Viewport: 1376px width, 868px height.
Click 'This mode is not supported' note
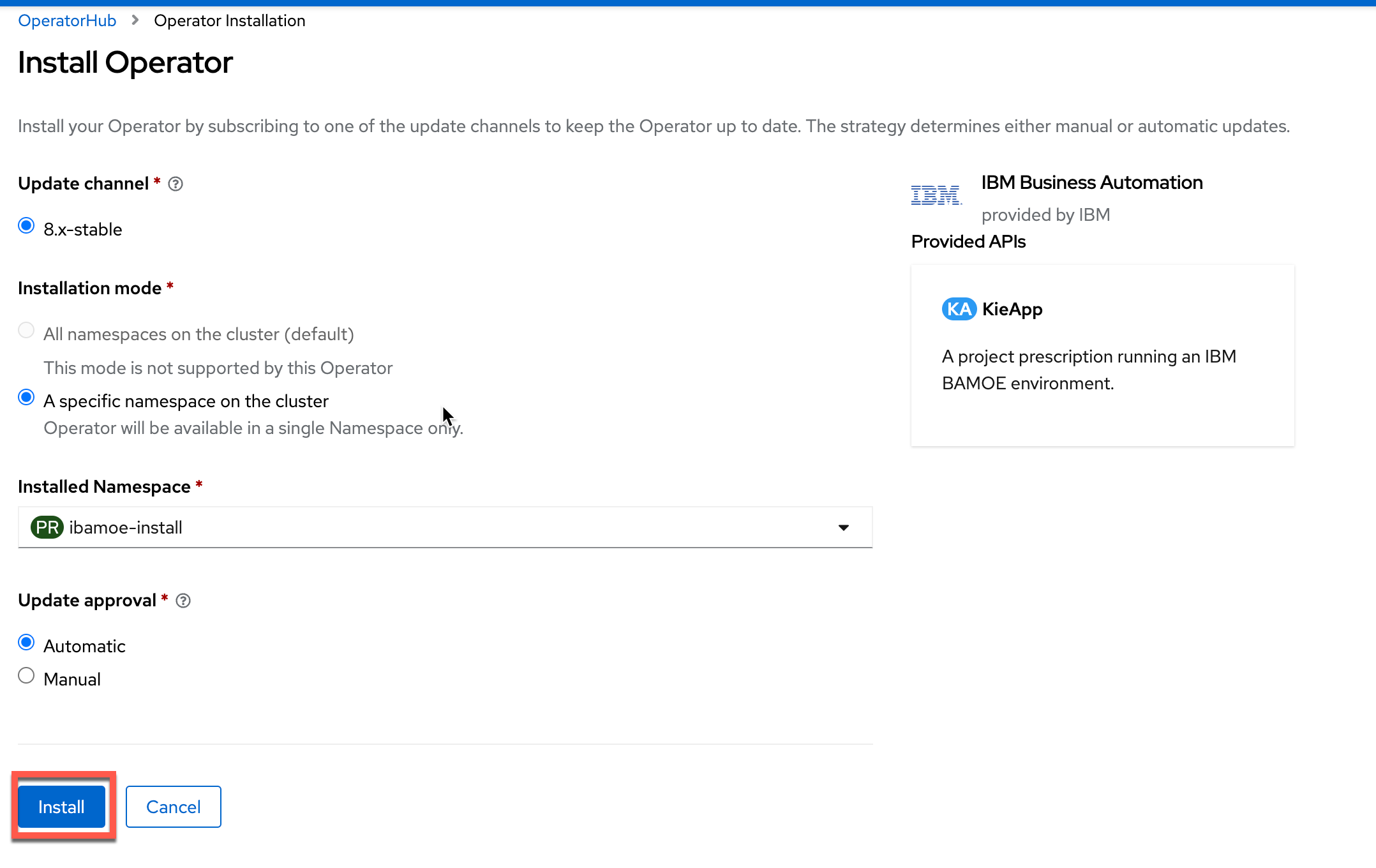218,368
